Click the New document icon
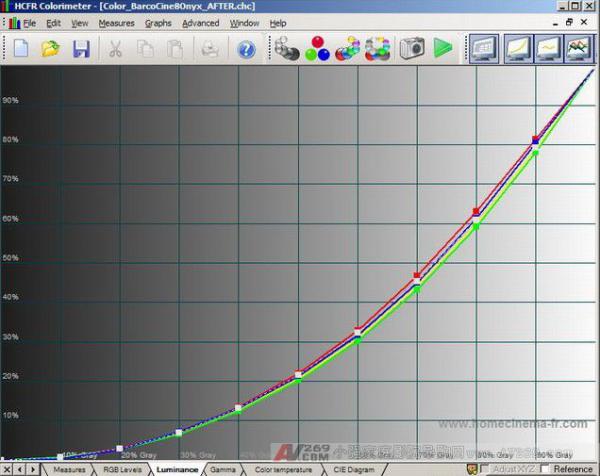 coord(20,48)
